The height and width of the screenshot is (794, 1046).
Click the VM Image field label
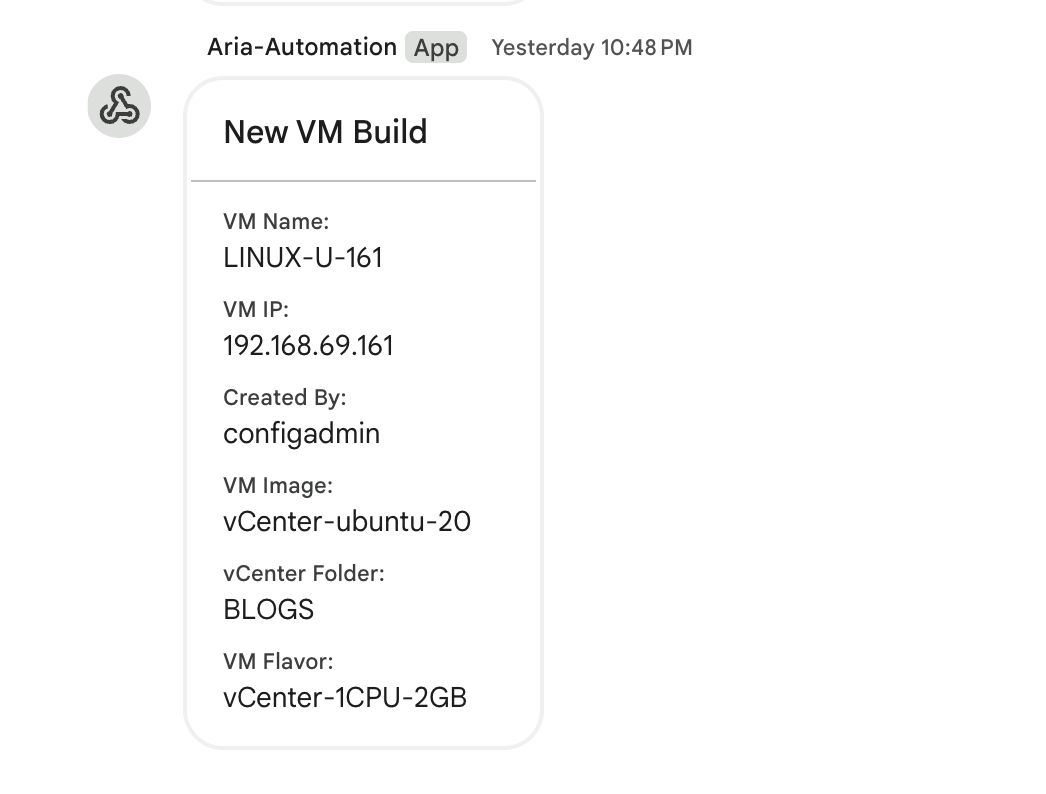[278, 486]
